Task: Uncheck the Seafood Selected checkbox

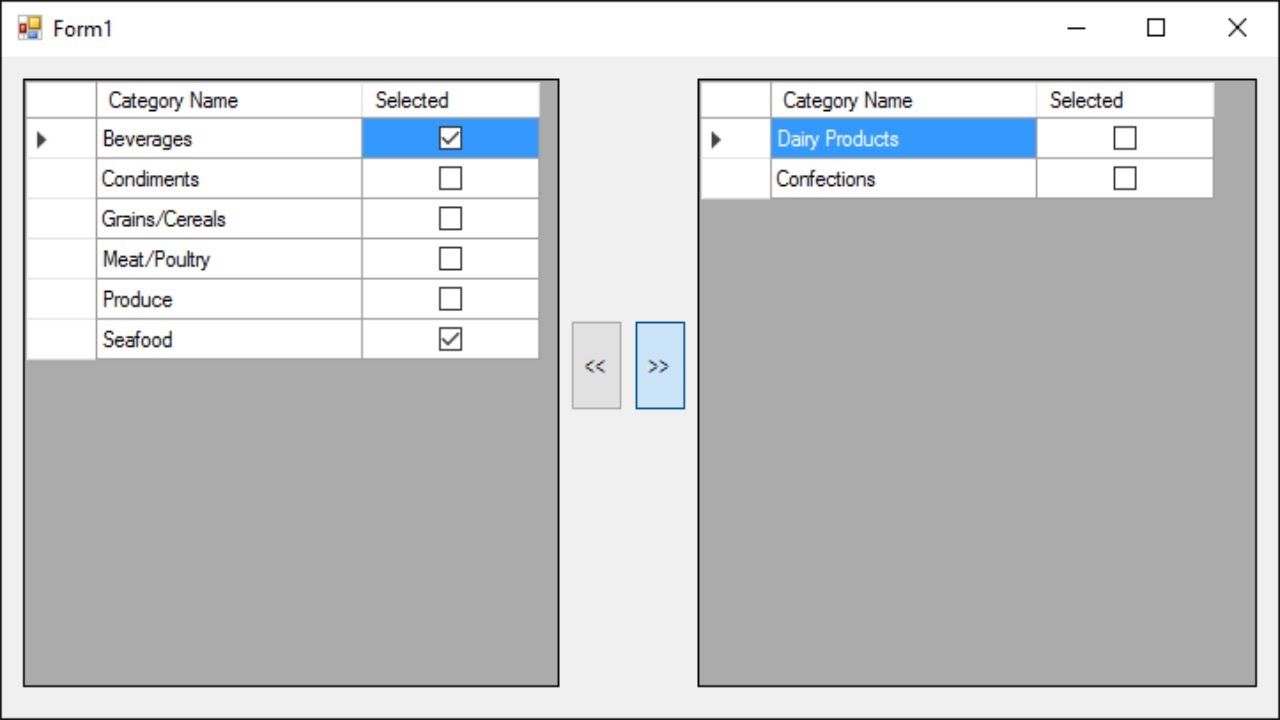Action: pos(450,339)
